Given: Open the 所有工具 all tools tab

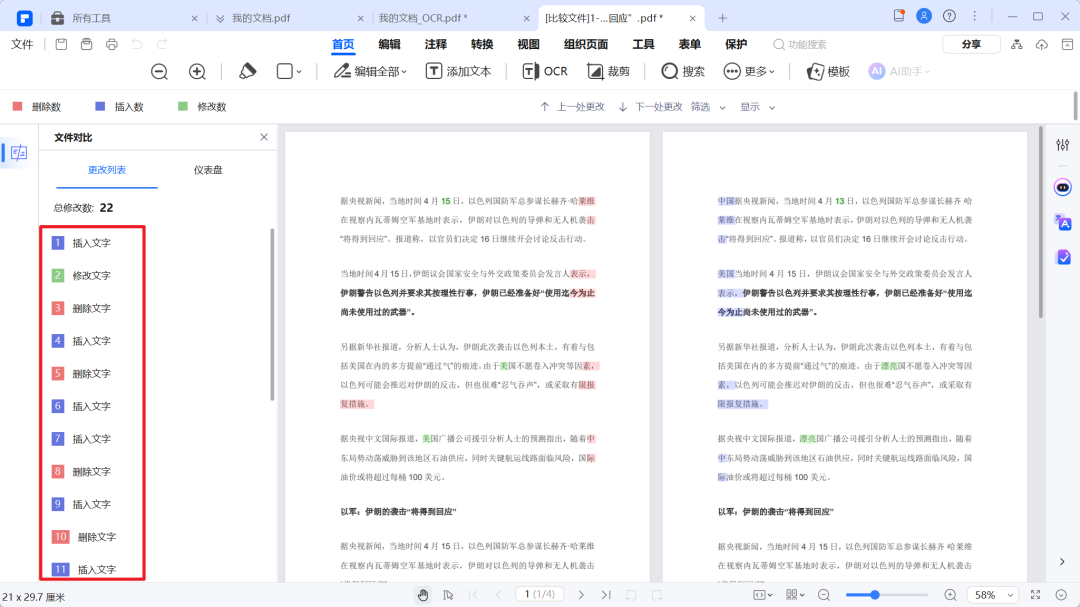Looking at the screenshot, I should tap(124, 18).
